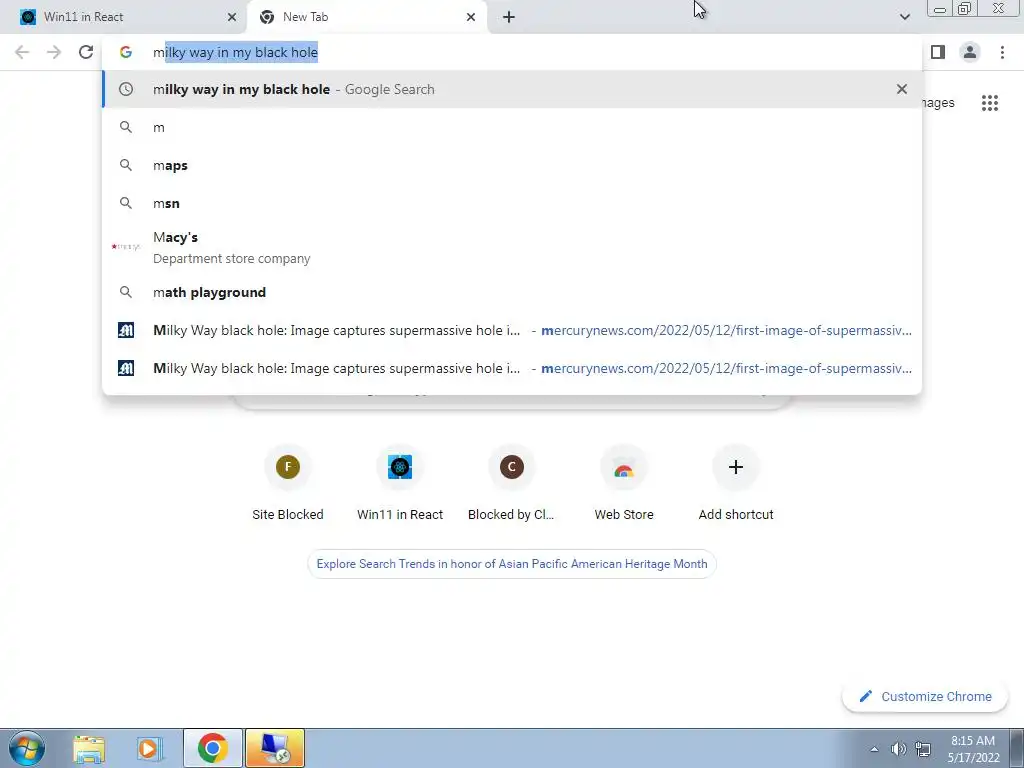Click the Macy's logo icon

point(125,247)
